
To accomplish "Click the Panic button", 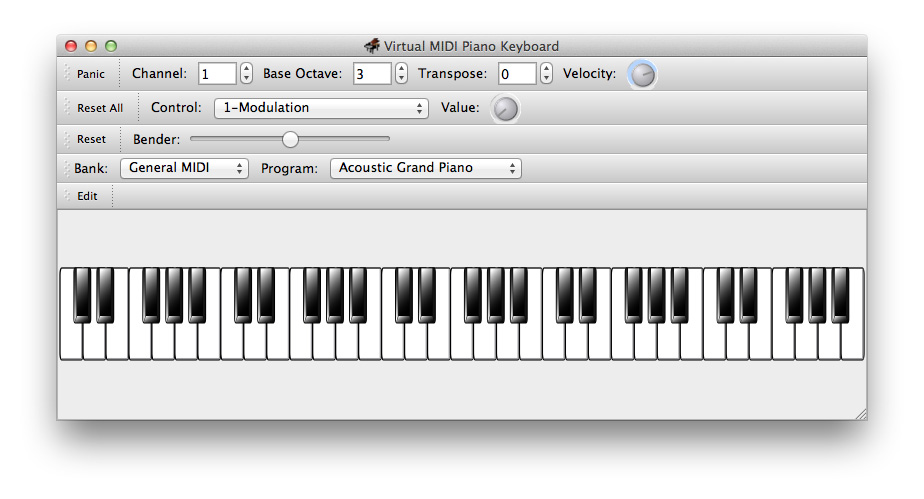I will pos(91,74).
